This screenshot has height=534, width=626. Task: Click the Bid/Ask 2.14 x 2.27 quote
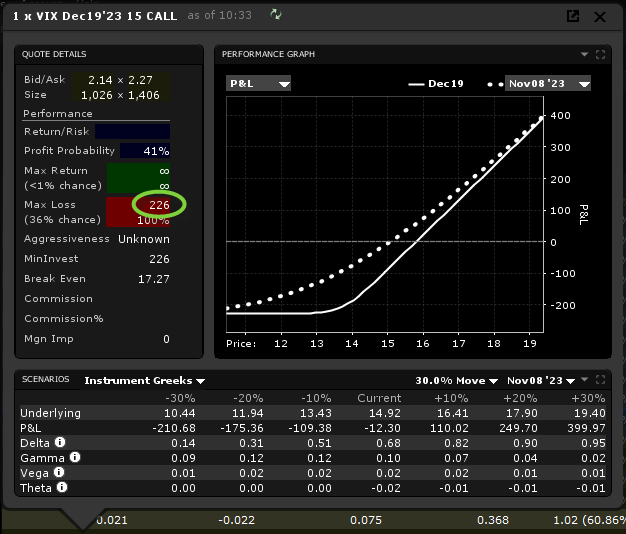click(x=121, y=80)
